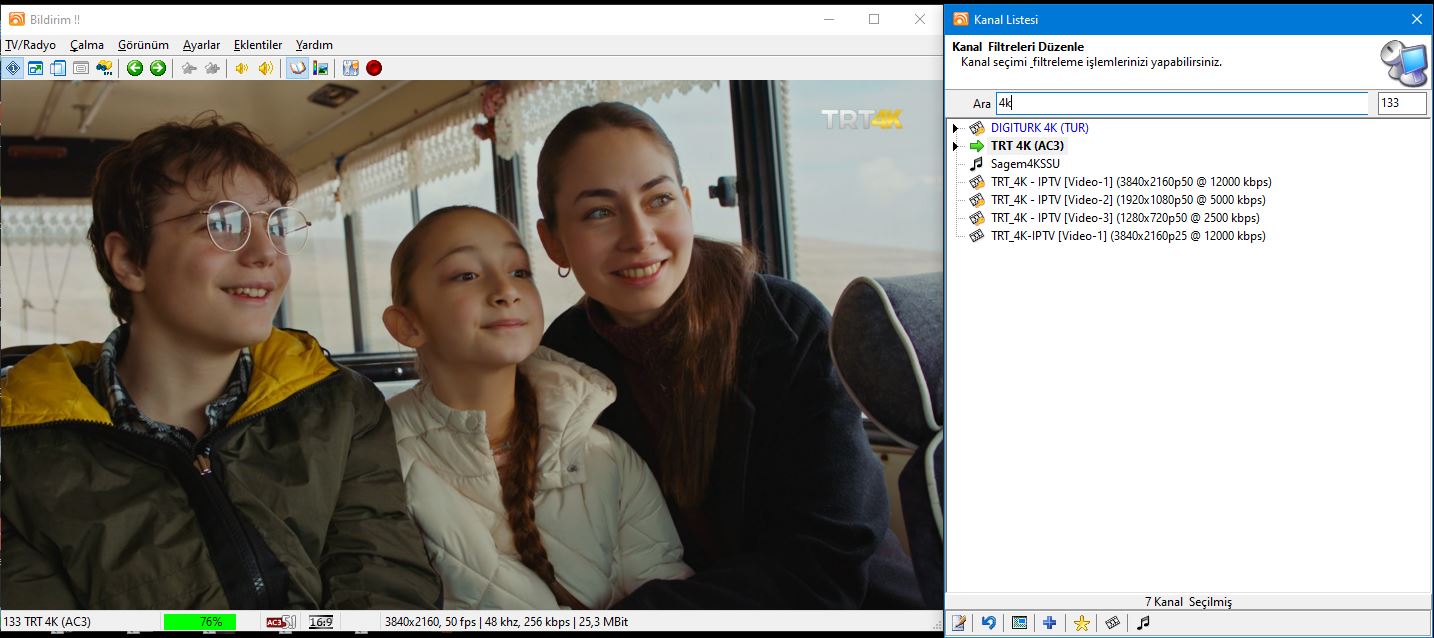
Task: Click the 133 TRT 4K (AC3) status text
Action: click(x=47, y=622)
